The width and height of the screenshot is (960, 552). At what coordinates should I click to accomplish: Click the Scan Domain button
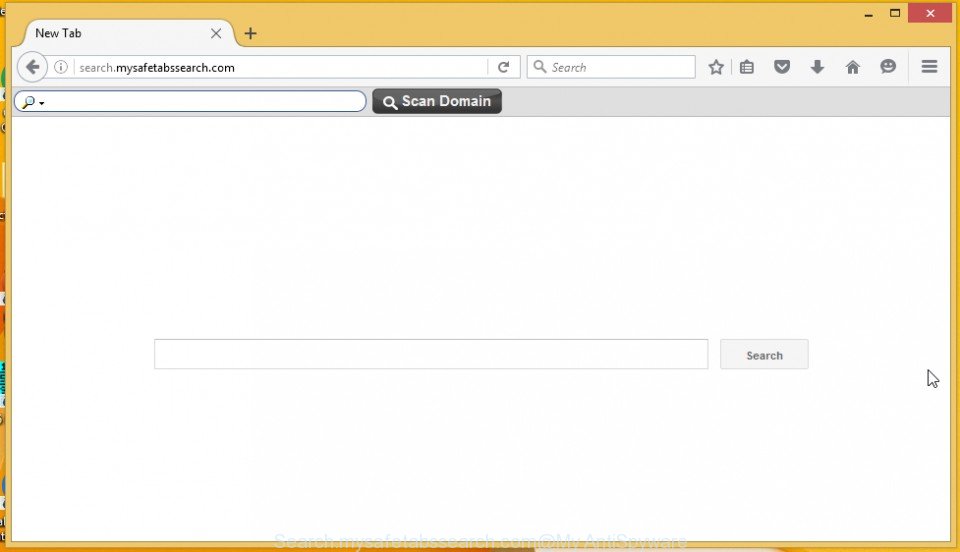(x=437, y=102)
